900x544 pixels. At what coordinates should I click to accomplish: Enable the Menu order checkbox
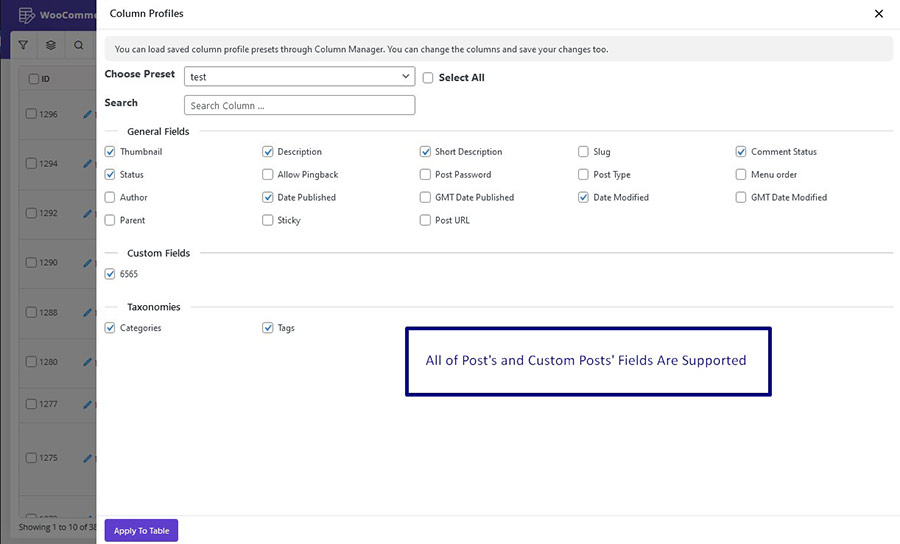point(740,174)
